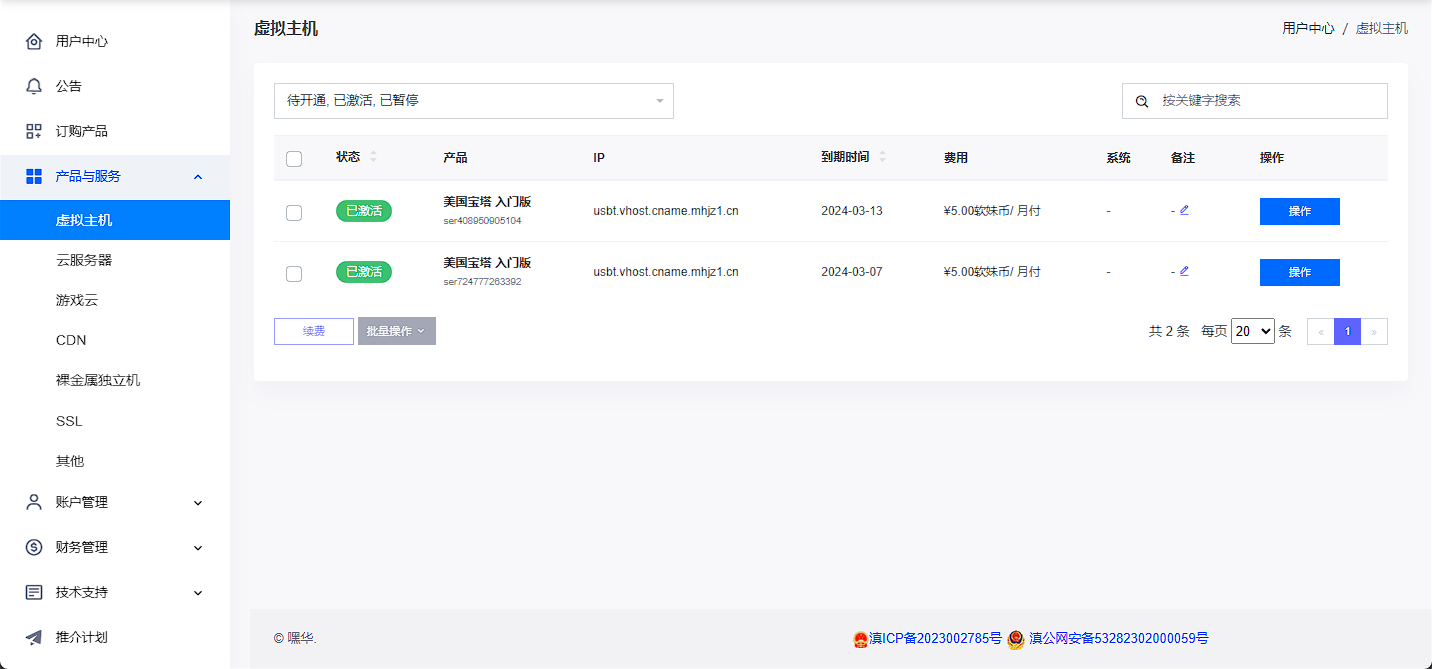
Task: Click the dollar icon for 财务管理
Action: [x=34, y=547]
